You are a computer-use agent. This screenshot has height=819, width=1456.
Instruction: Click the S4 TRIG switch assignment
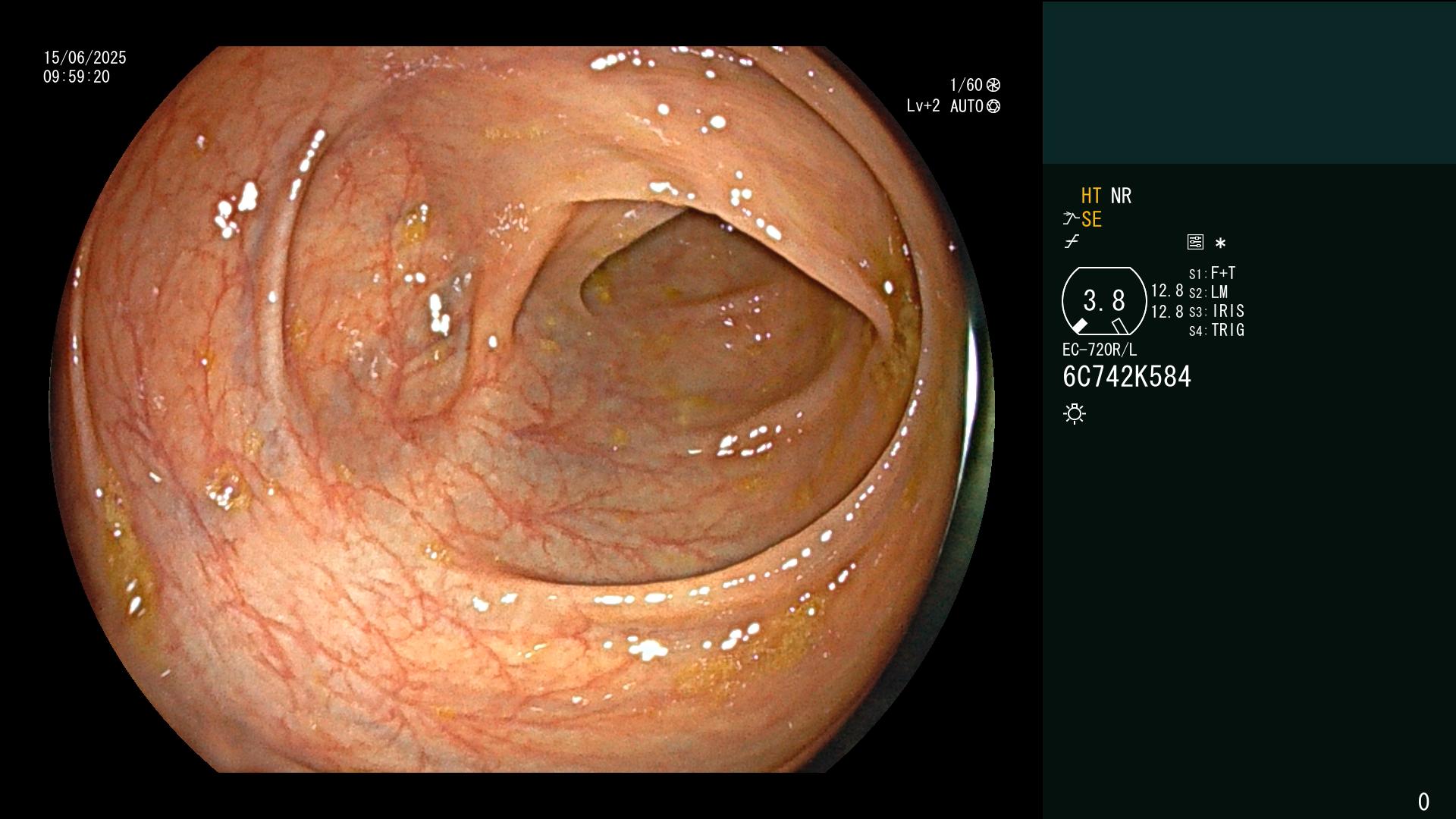[x=1217, y=330]
